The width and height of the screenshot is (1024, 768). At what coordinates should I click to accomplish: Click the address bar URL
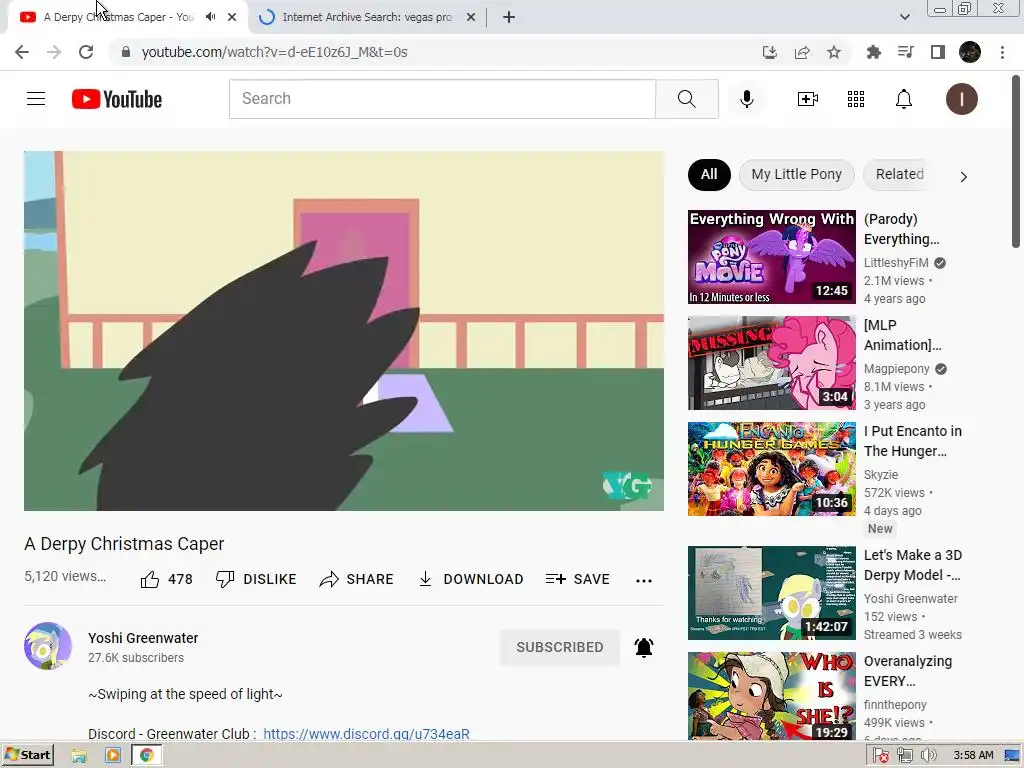274,52
